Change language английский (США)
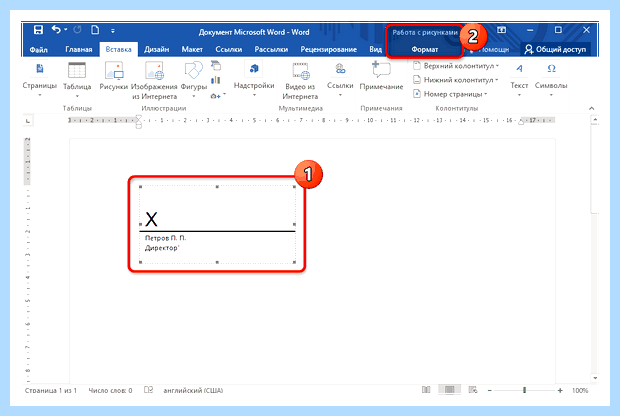Screen dimensions: 620x416 193,391
